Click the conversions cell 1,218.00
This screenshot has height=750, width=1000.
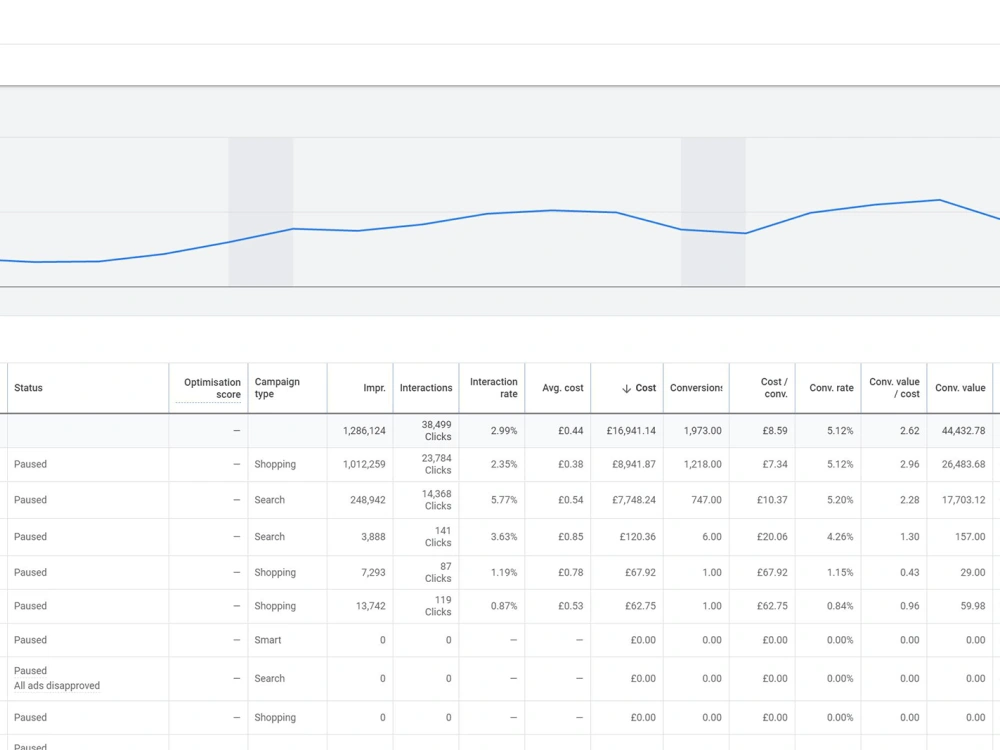[703, 464]
